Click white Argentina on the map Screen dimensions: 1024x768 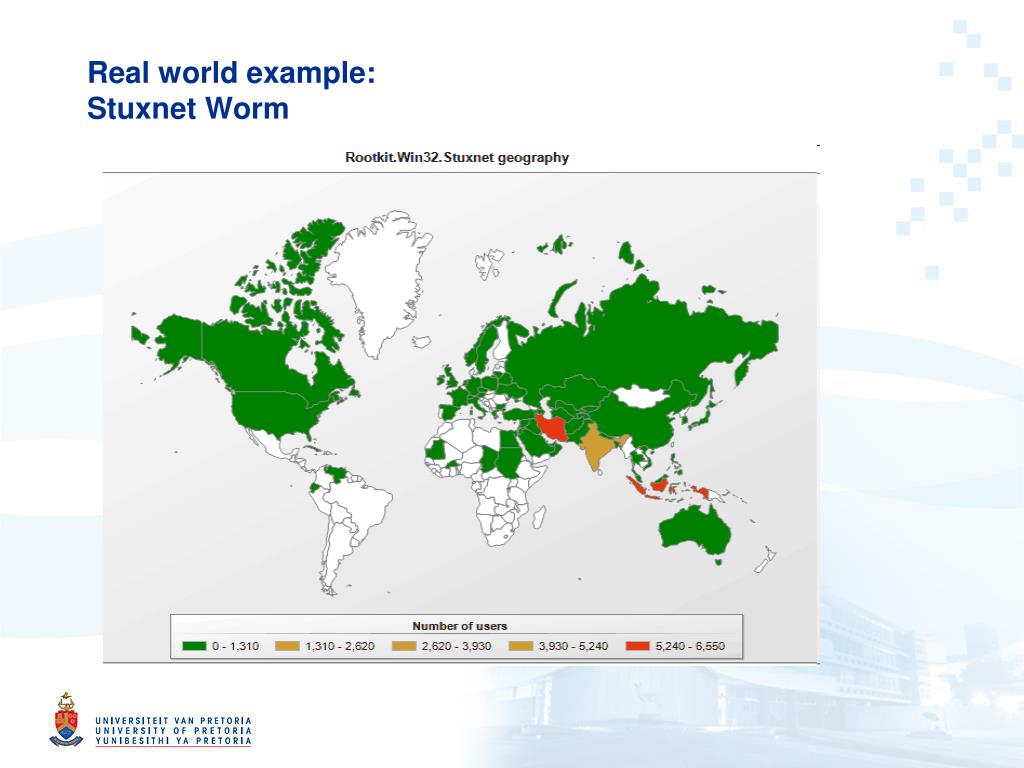338,552
